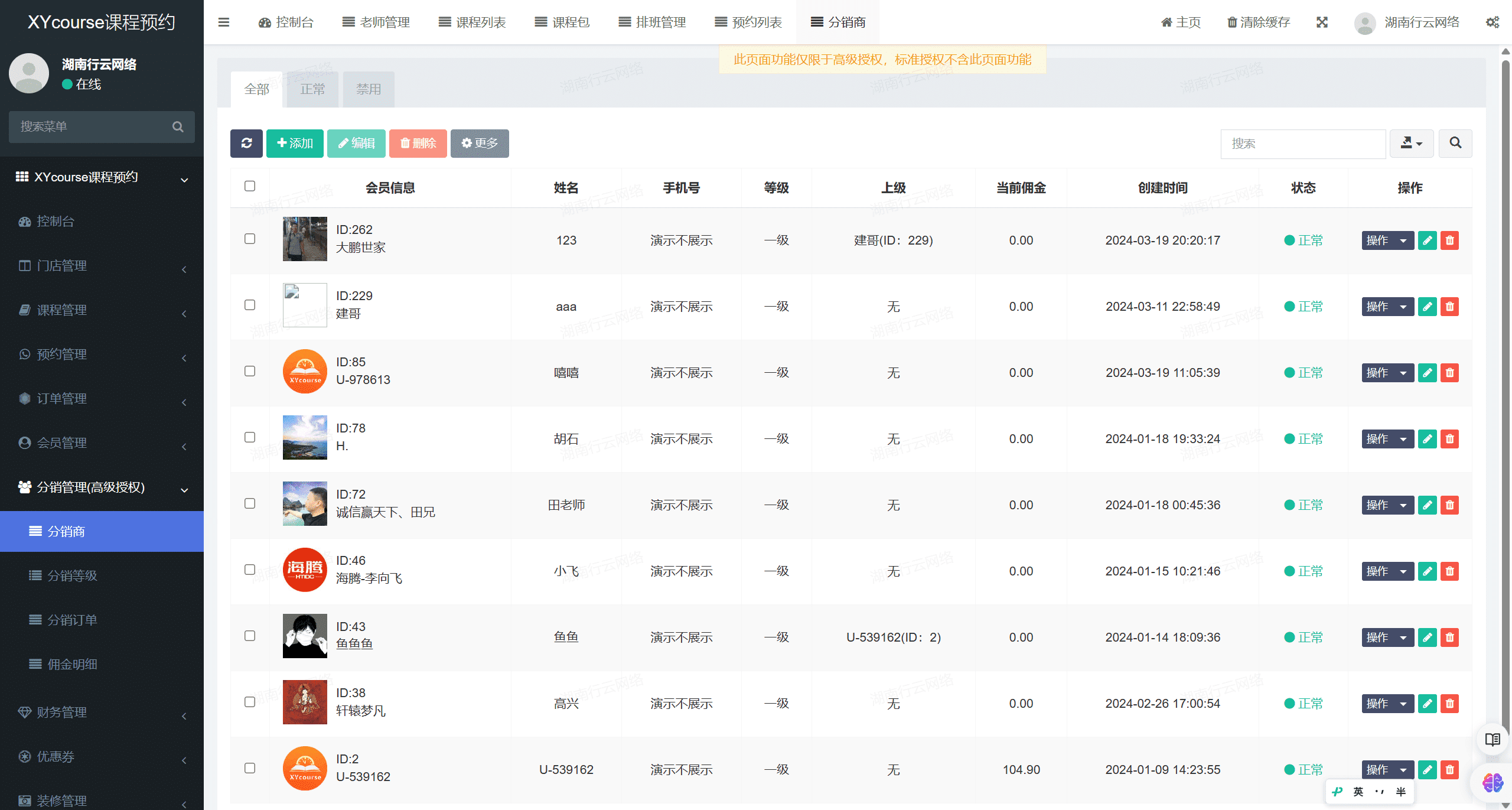This screenshot has height=810, width=1512.
Task: Toggle select-all checkbox in table header
Action: [250, 186]
